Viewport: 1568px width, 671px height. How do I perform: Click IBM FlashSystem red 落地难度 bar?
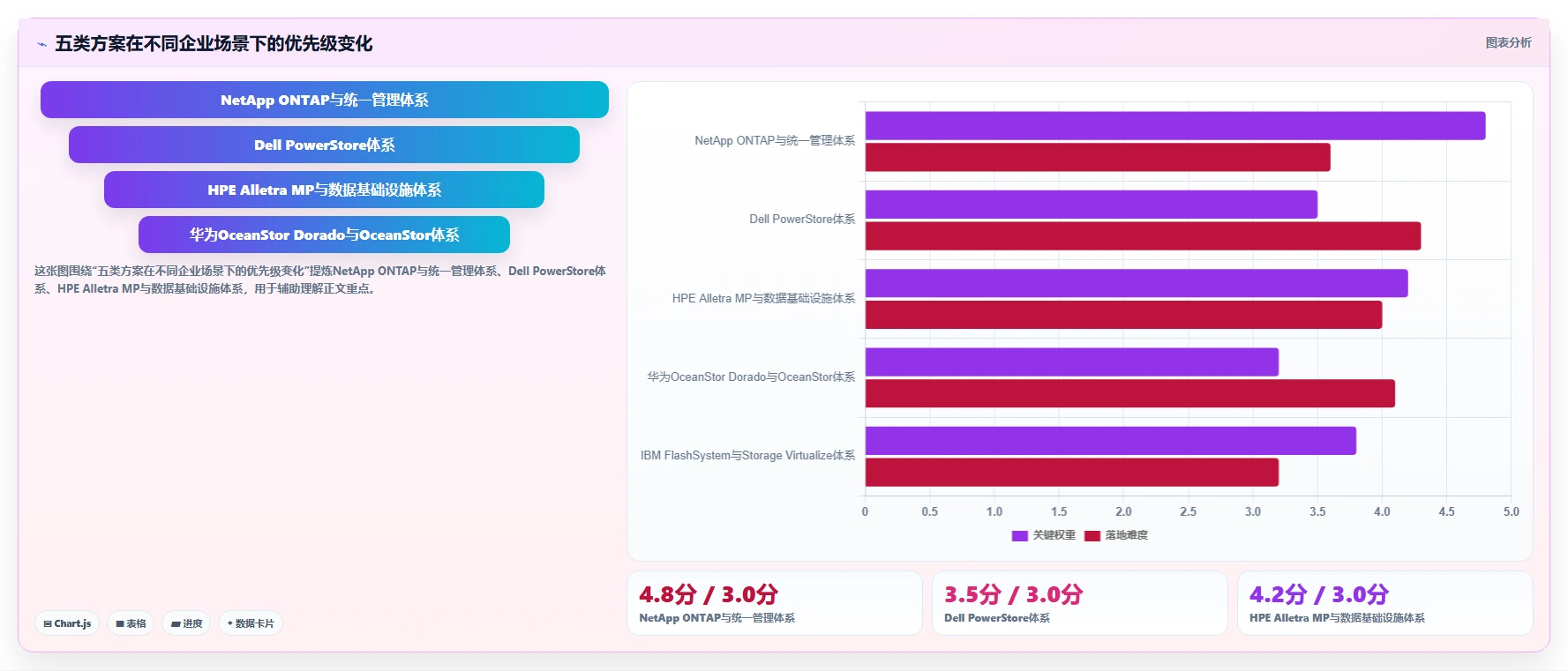coord(1072,472)
